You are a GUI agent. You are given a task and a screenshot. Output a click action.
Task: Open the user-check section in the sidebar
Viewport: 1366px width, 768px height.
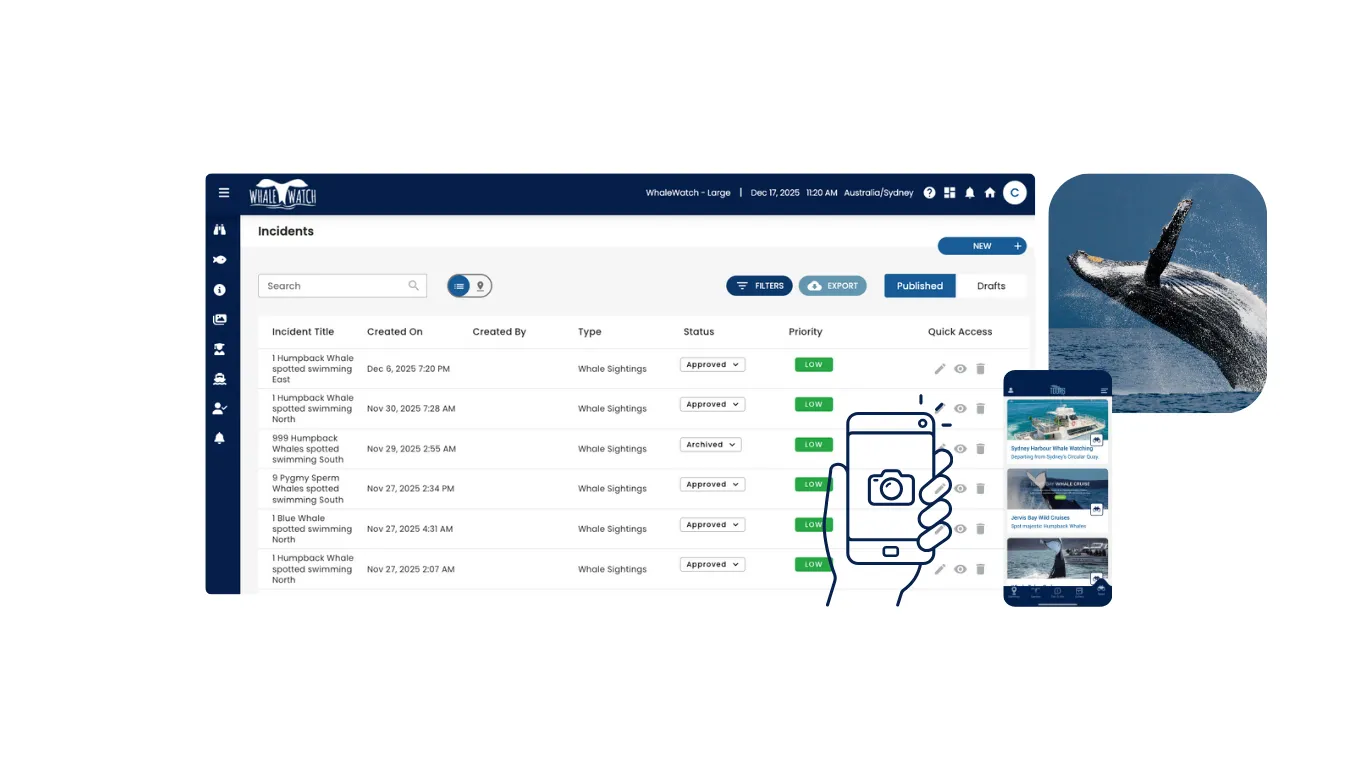[x=220, y=409]
